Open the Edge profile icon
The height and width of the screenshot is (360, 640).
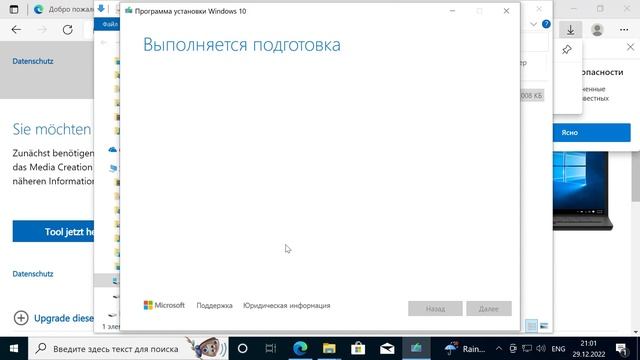click(597, 30)
